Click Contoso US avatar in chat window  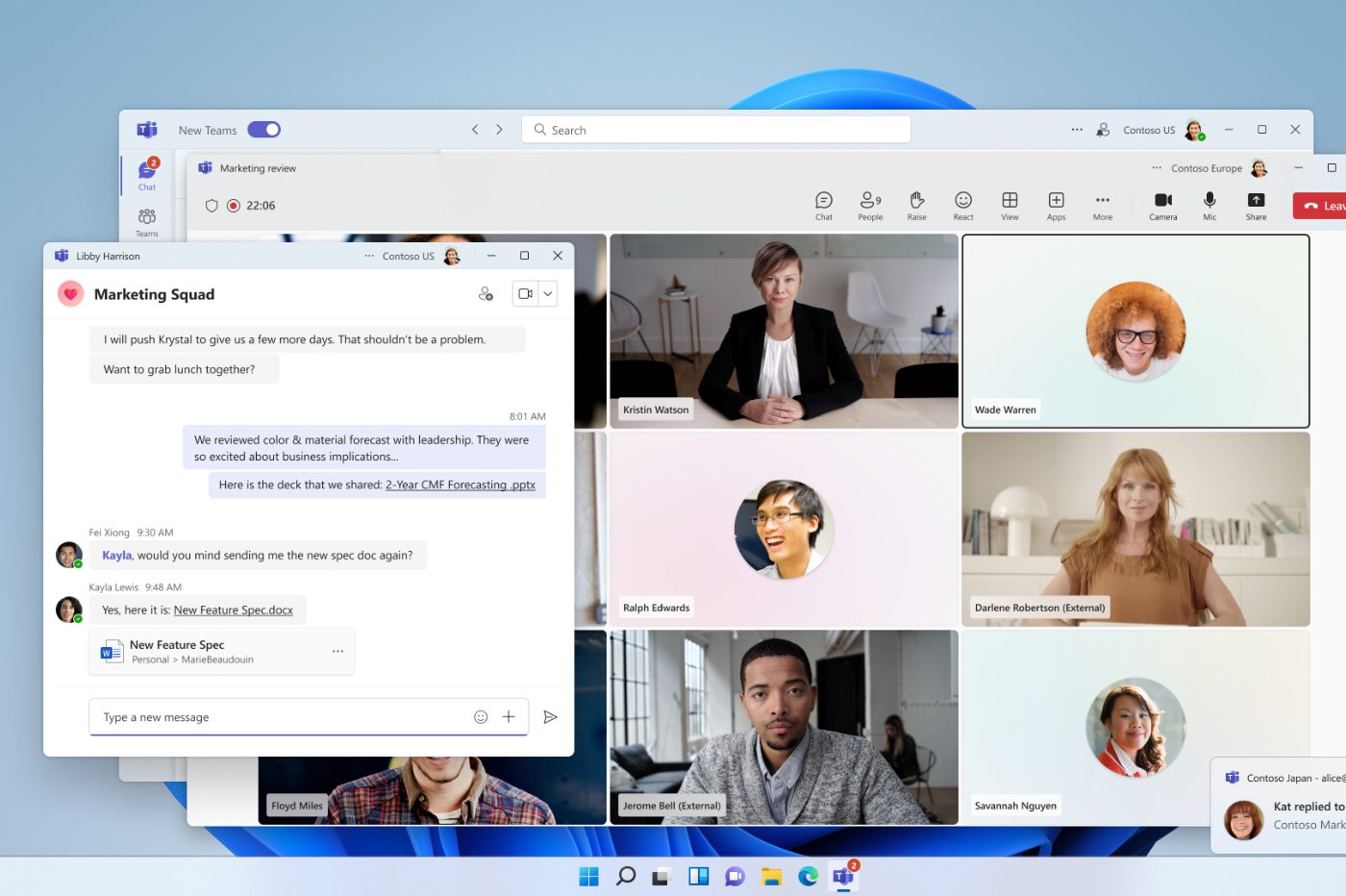tap(452, 256)
